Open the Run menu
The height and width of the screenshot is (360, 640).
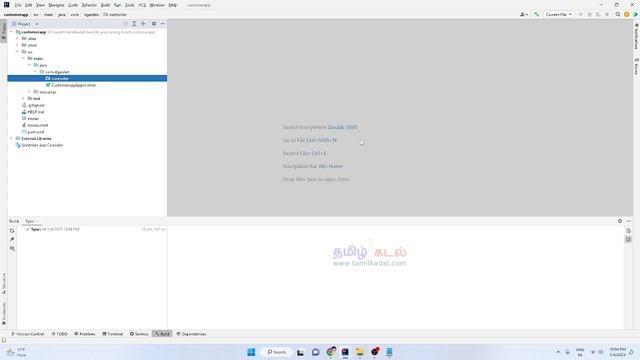[117, 5]
